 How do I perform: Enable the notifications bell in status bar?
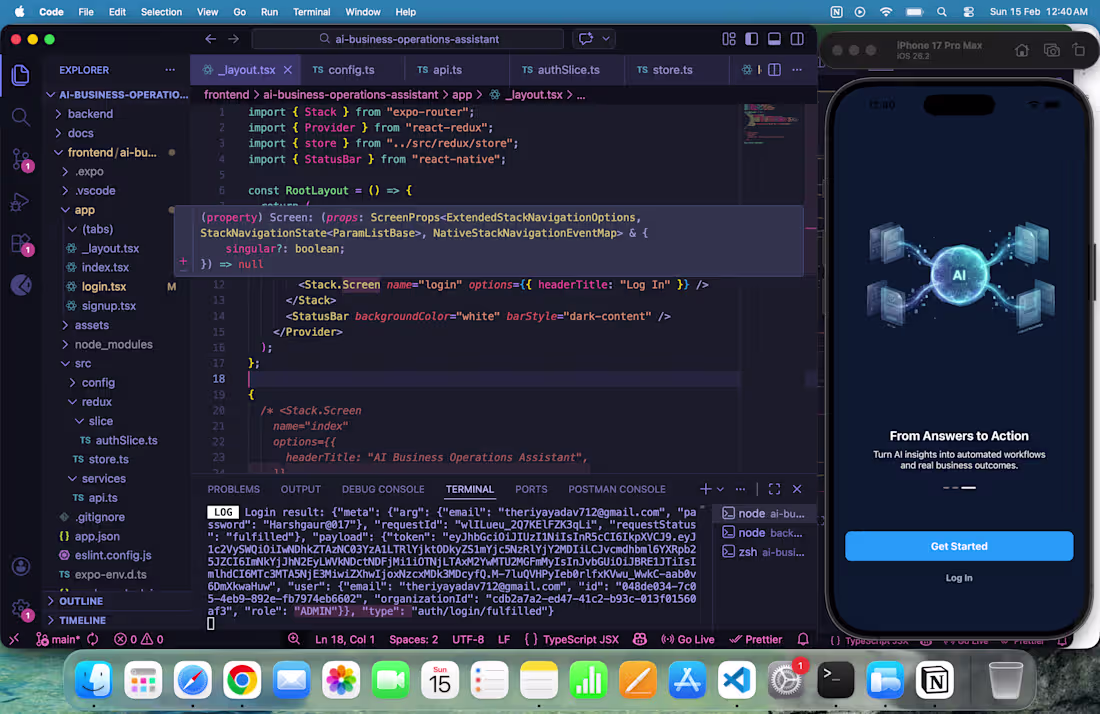[801, 638]
